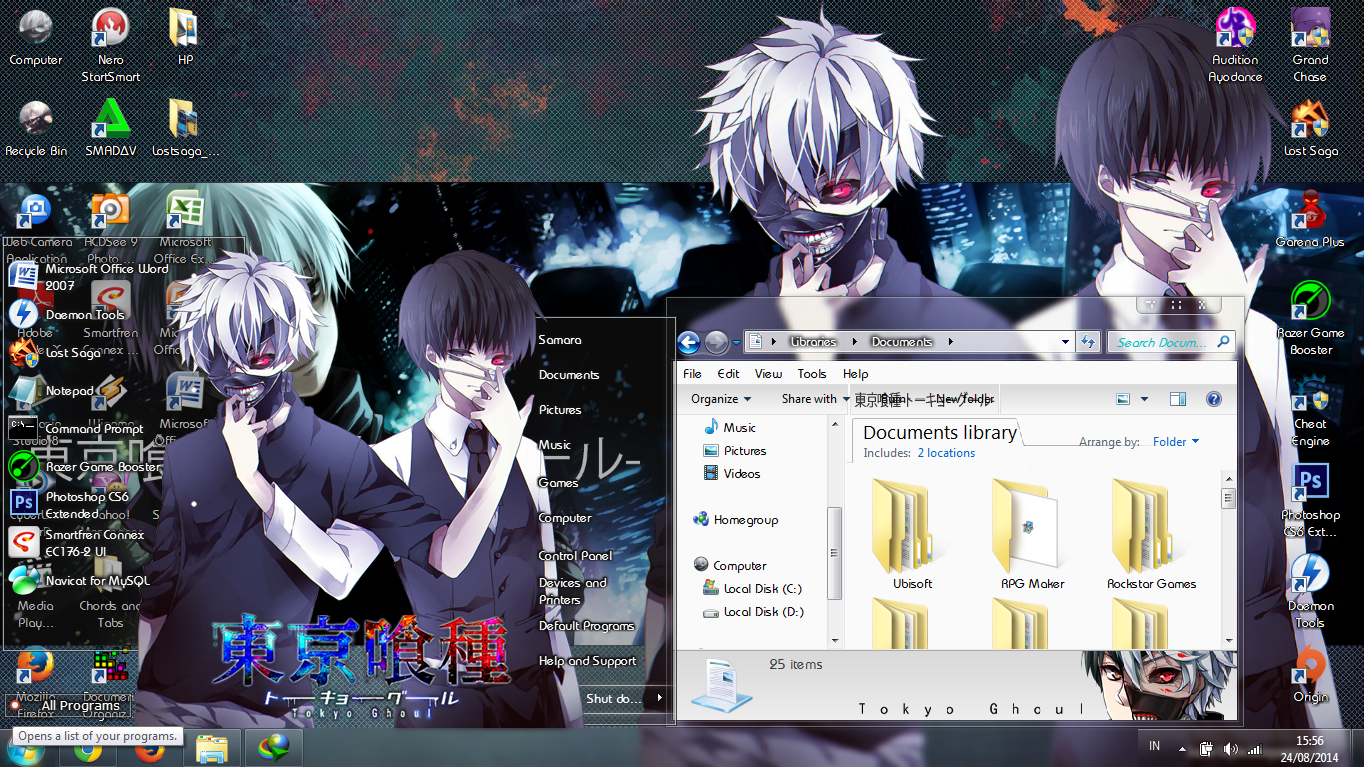Open the Edit menu in Explorer
1364x767 pixels.
(728, 374)
